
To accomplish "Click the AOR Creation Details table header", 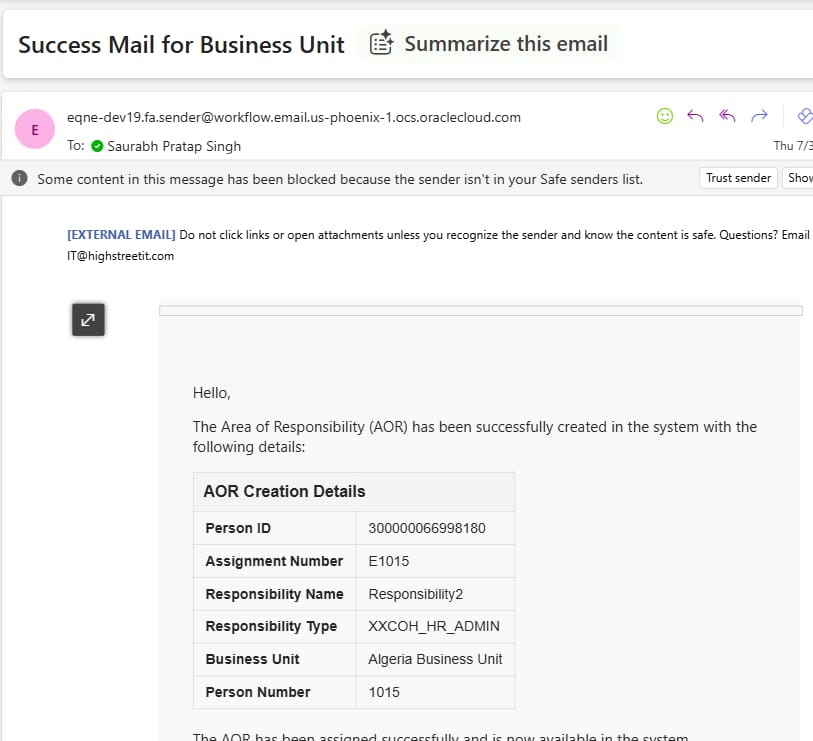I will 354,492.
